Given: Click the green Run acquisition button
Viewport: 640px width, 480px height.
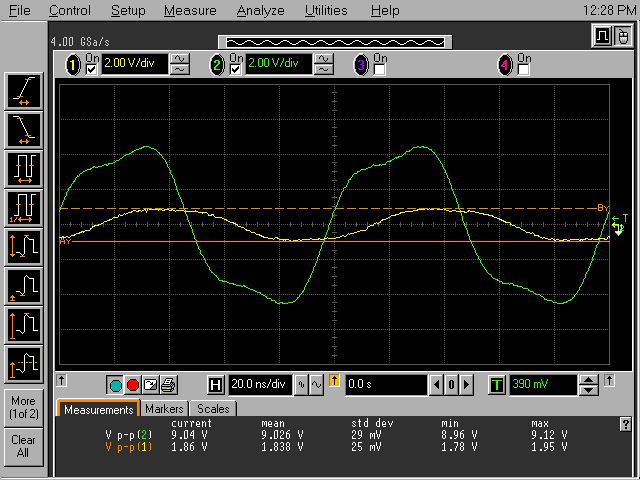Looking at the screenshot, I should coord(116,385).
